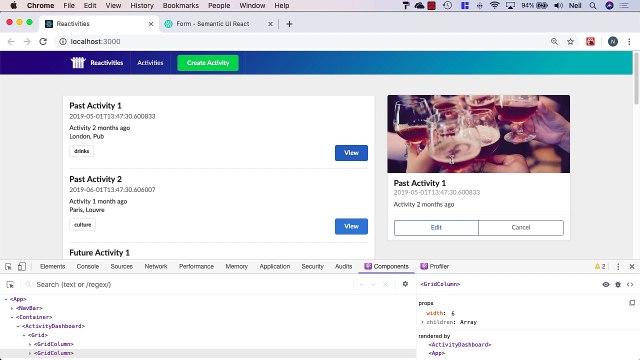The height and width of the screenshot is (360, 640).
Task: Bookmark this page with the star icon
Action: (570, 42)
